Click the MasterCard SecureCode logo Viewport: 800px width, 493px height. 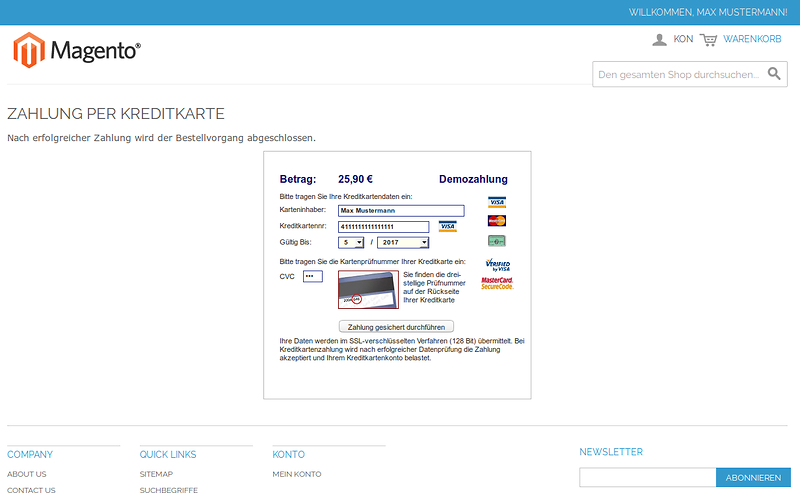(497, 283)
